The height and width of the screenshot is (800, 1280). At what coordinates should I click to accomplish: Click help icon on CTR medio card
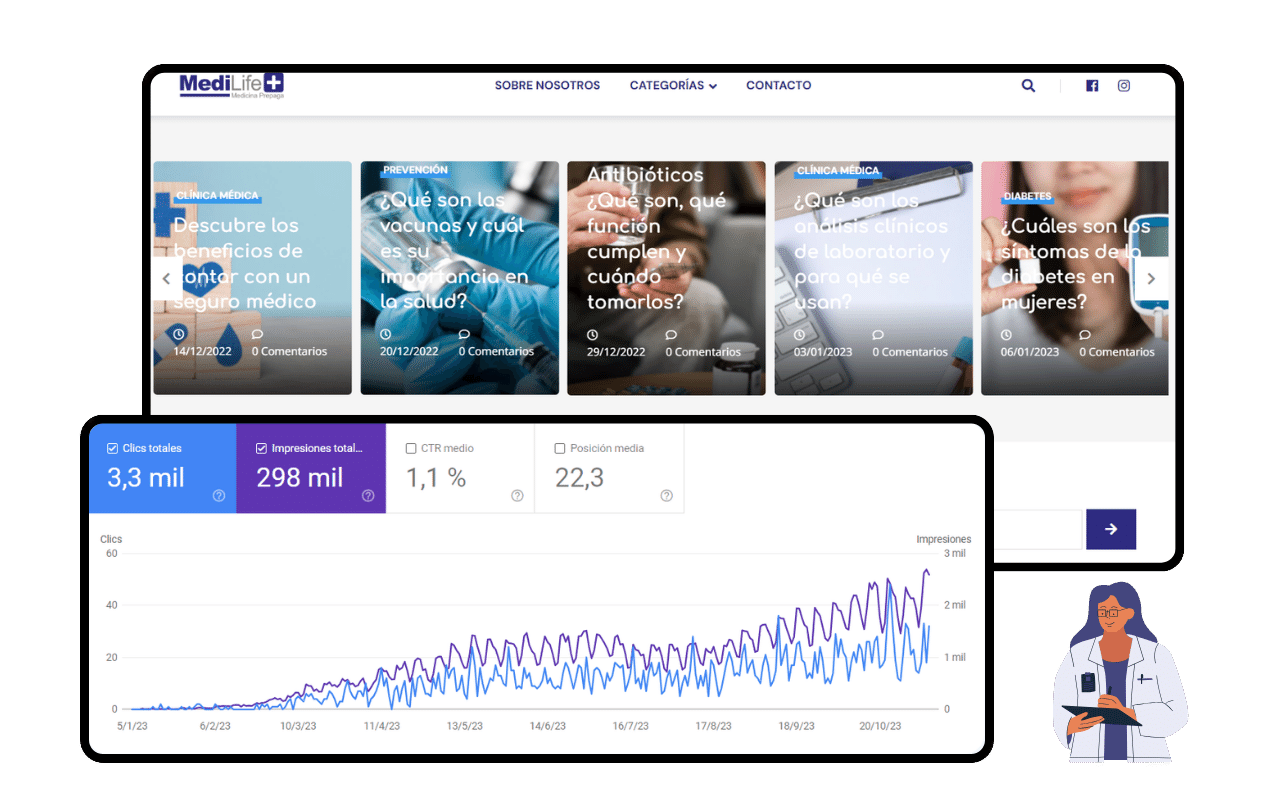[517, 496]
